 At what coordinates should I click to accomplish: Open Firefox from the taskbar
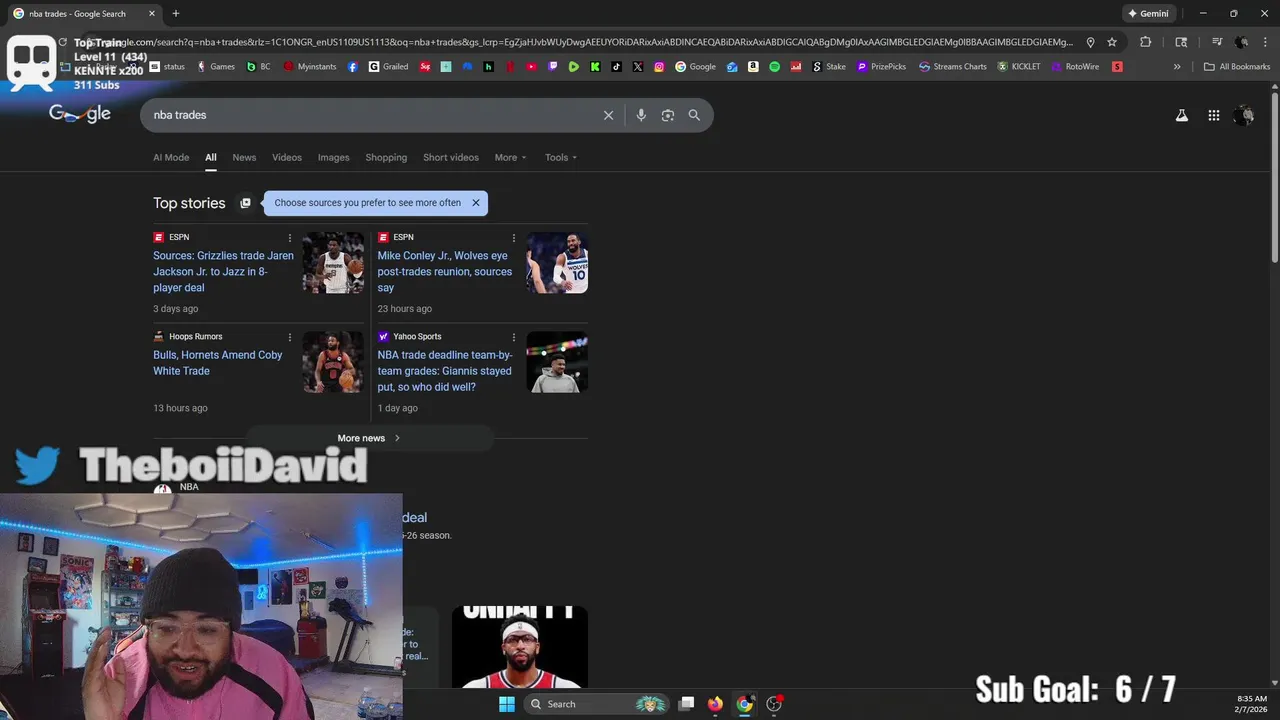click(715, 704)
